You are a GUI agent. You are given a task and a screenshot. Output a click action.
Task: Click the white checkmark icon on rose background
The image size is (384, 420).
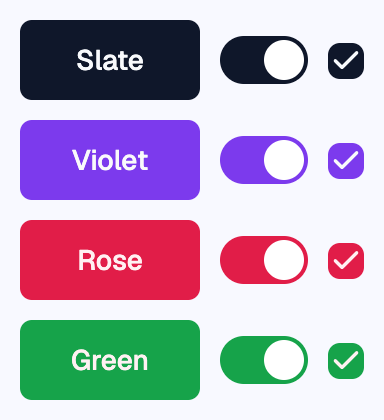point(346,260)
